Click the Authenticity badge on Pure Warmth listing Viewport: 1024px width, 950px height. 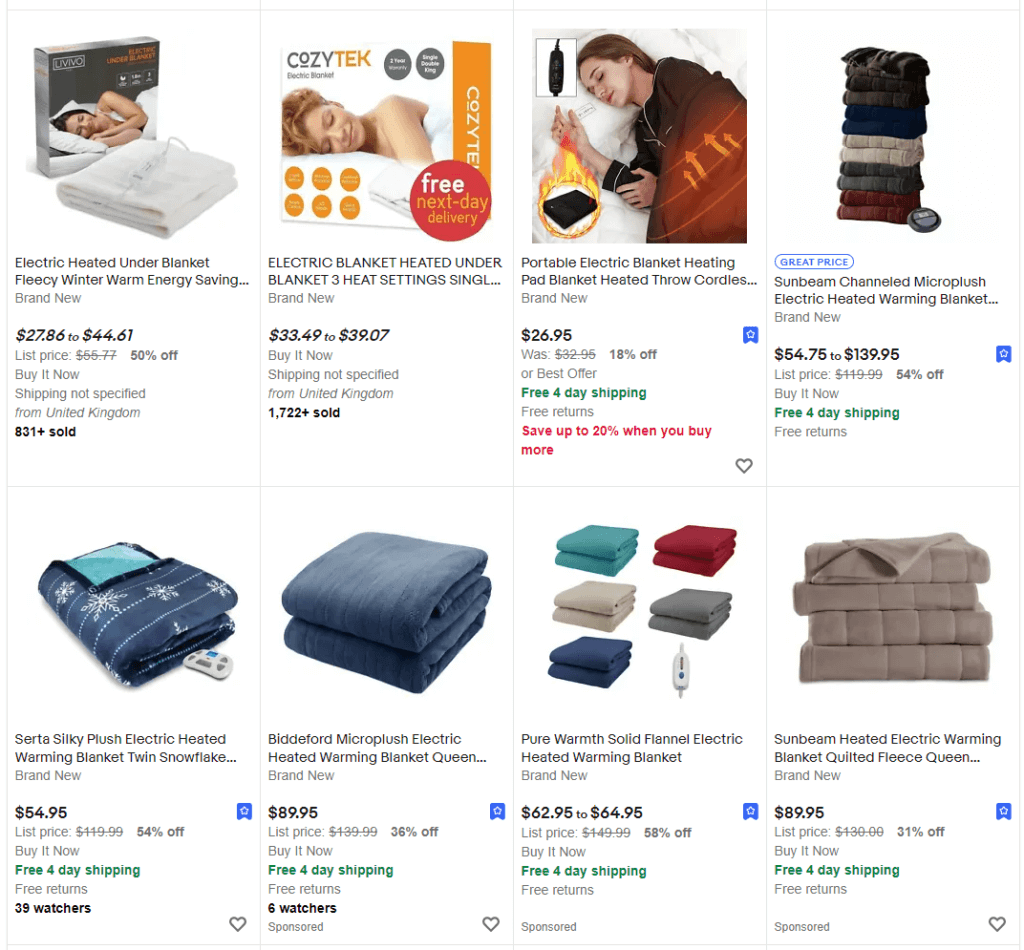point(751,812)
